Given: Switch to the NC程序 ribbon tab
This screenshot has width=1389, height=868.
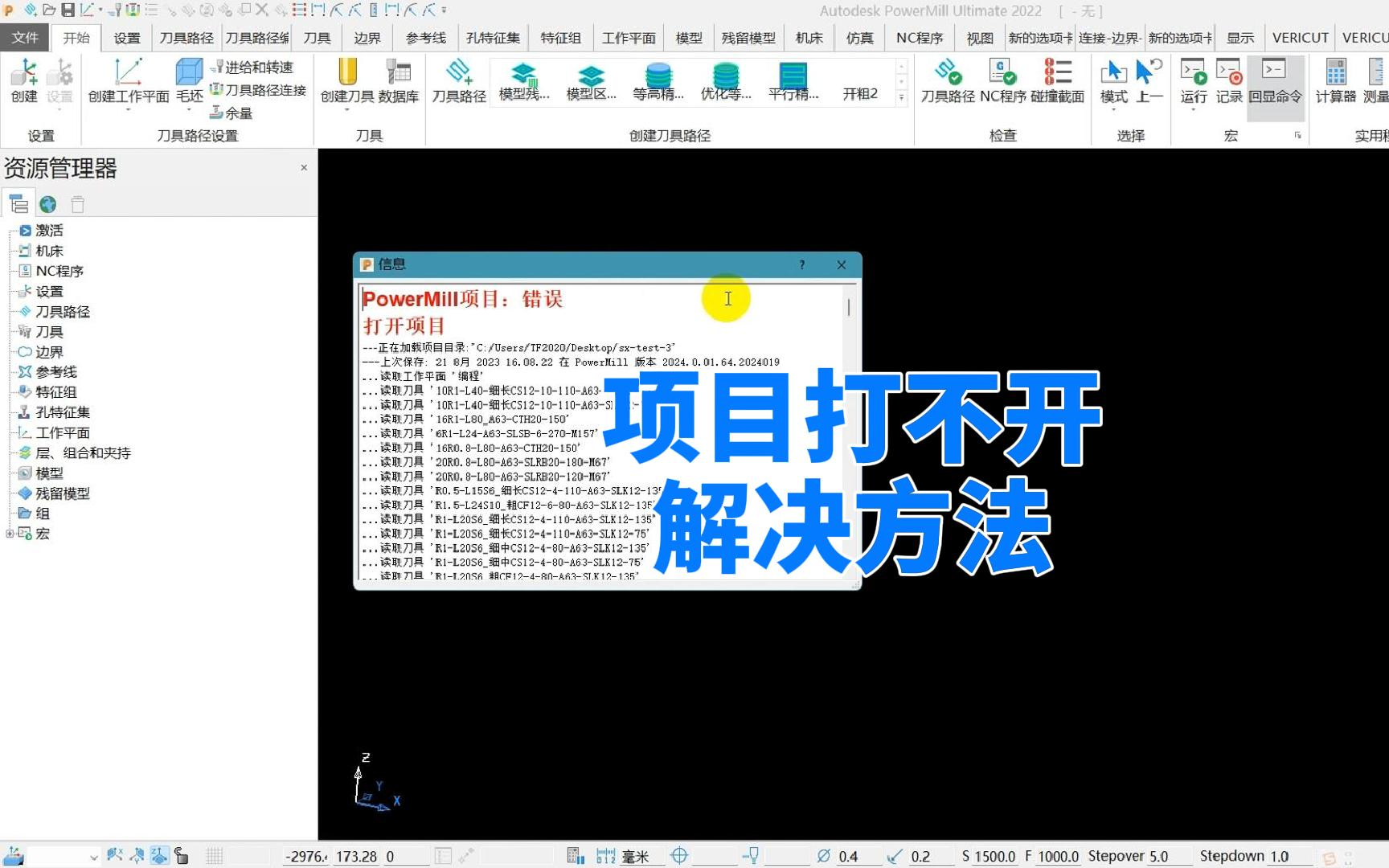Looking at the screenshot, I should tap(920, 38).
